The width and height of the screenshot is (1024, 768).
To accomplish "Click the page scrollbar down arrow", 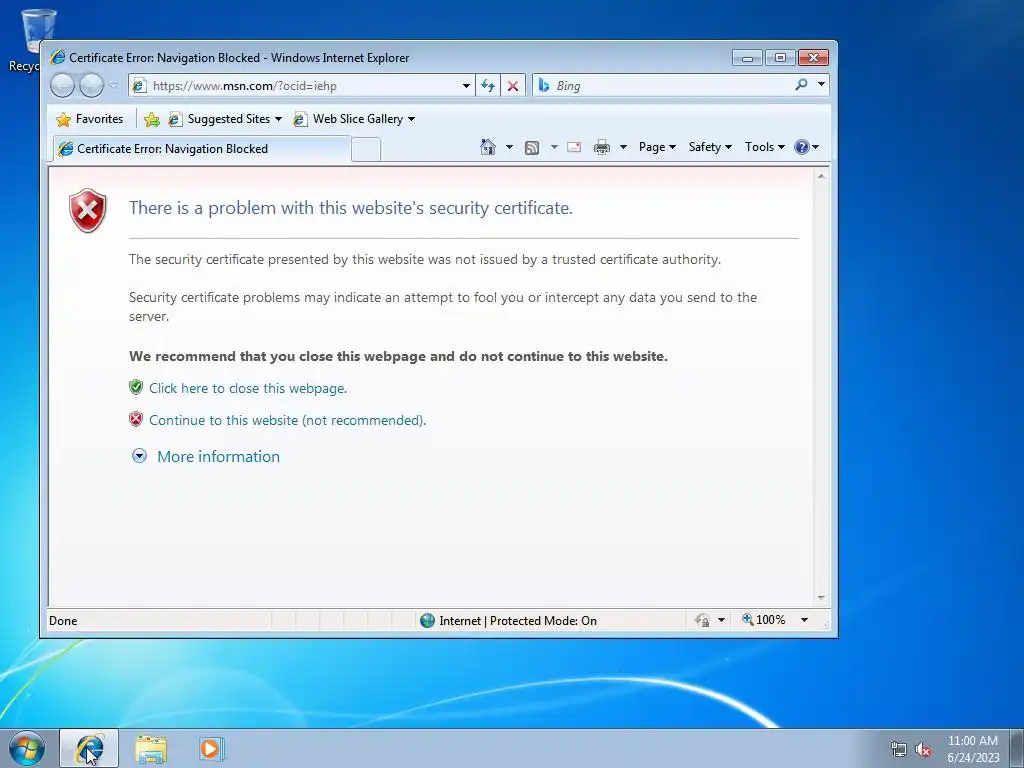I will click(821, 598).
